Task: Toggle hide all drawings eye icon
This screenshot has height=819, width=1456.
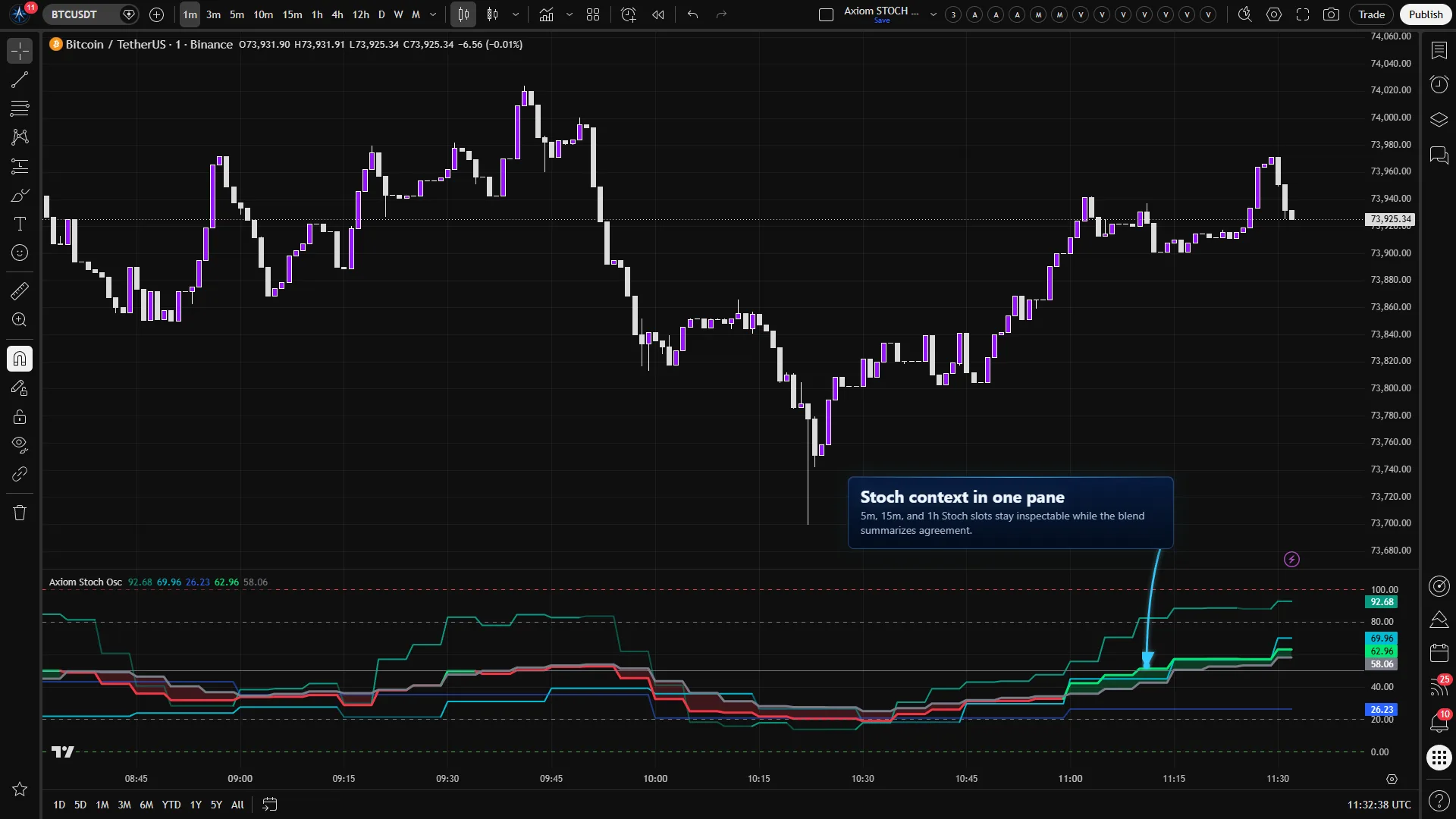Action: (x=20, y=445)
